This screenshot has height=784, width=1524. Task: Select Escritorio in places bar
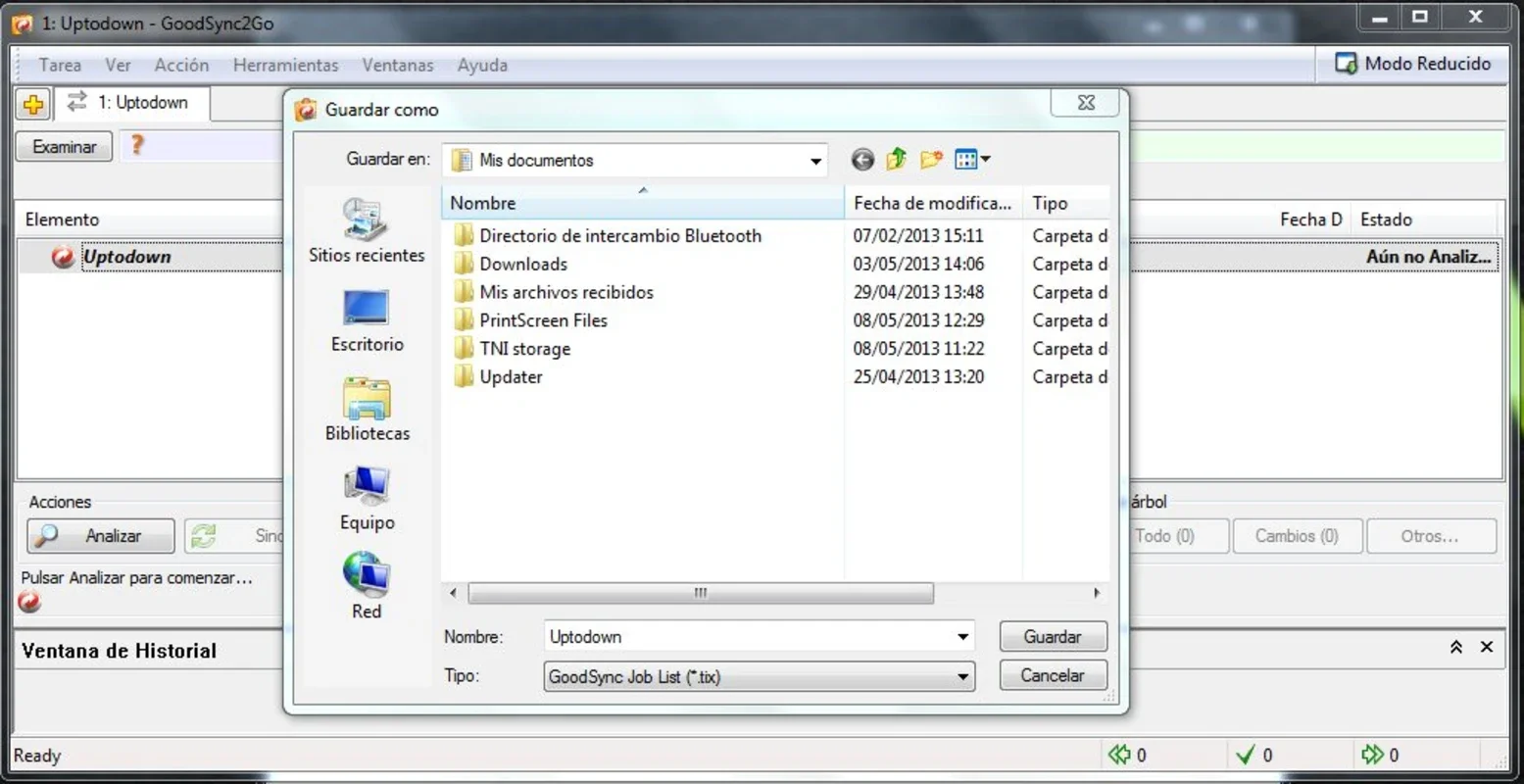[x=367, y=320]
